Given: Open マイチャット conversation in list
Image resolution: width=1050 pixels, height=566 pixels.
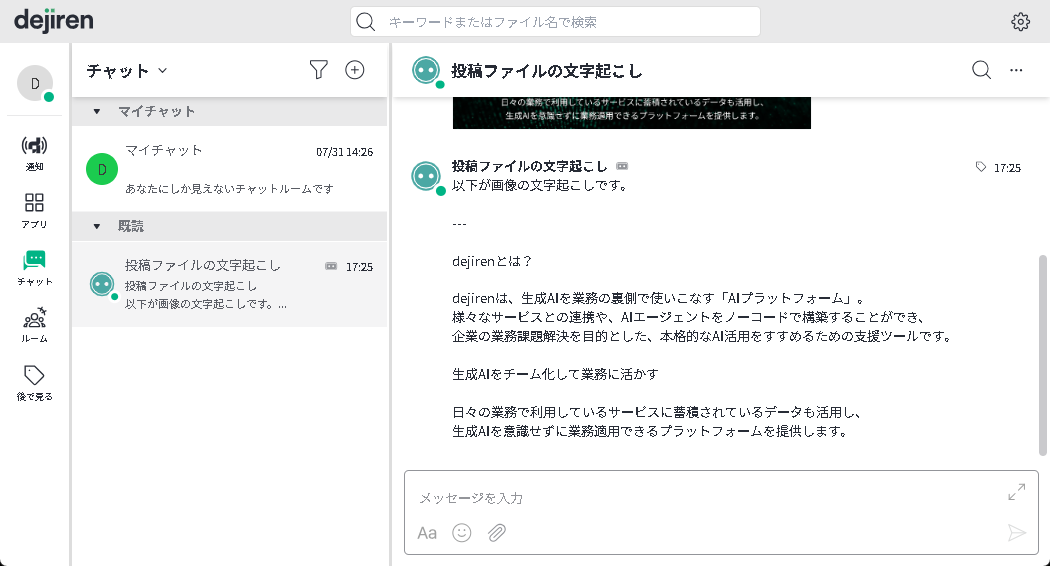Looking at the screenshot, I should pyautogui.click(x=229, y=168).
